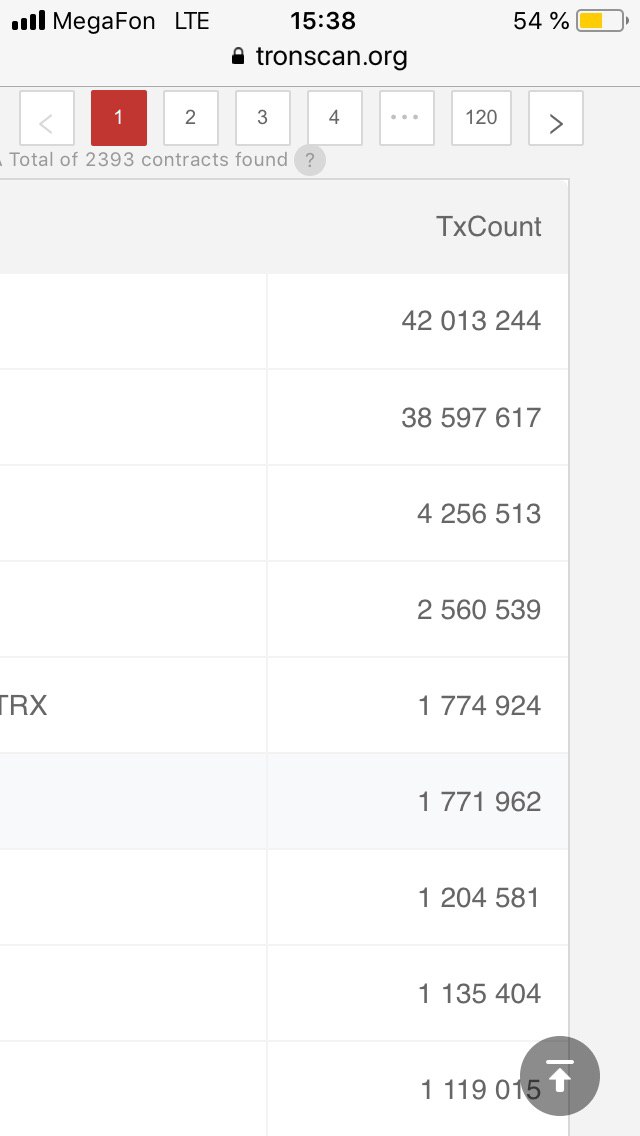
Task: Select the row with 42 013 244 transactions
Action: click(283, 321)
